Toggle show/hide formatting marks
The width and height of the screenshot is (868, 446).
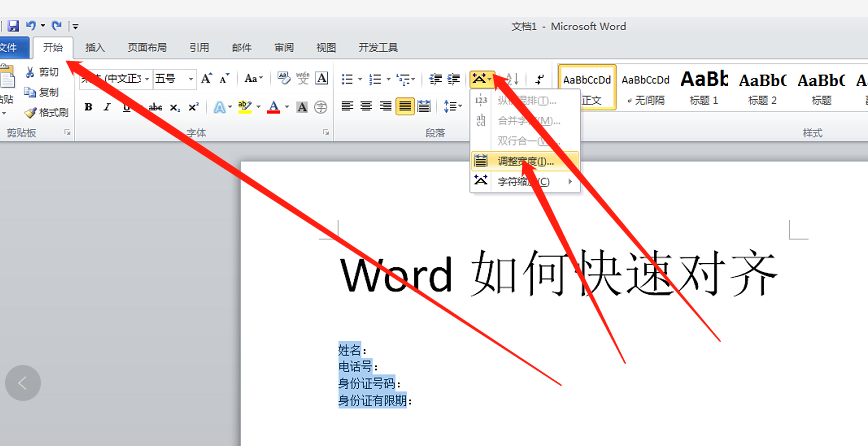[x=540, y=79]
